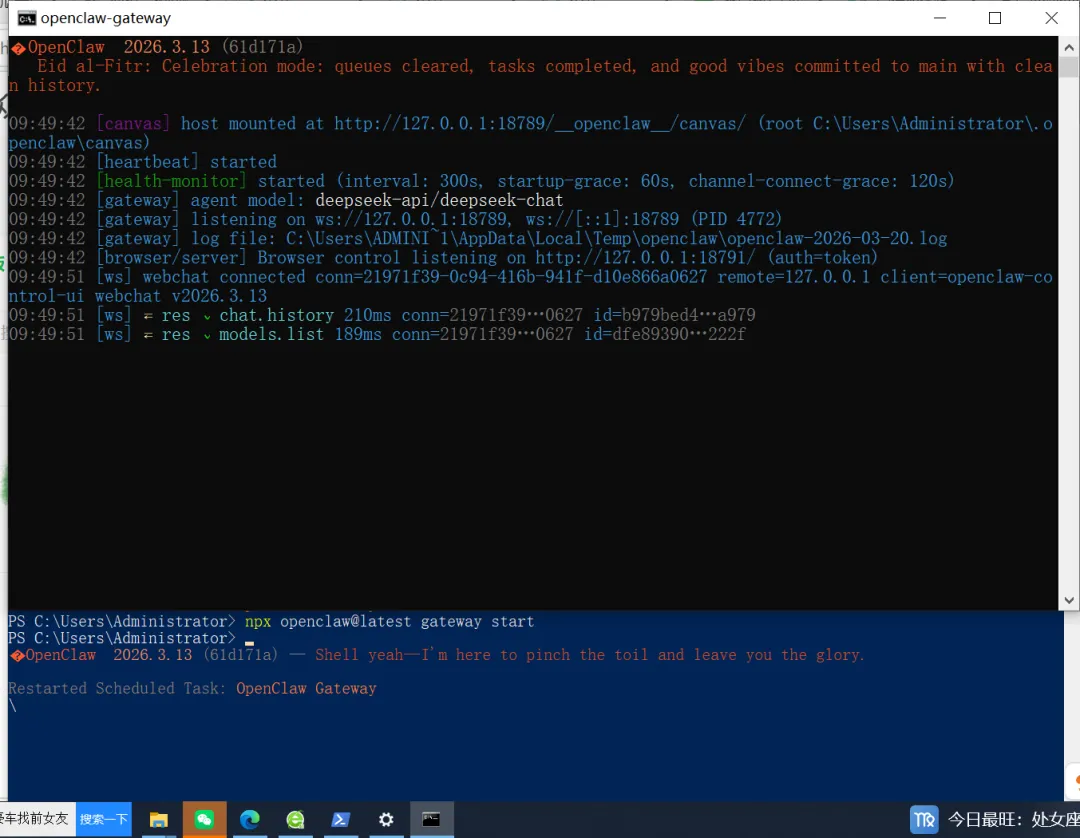Click the horoscope widget icon on taskbar
The width and height of the screenshot is (1080, 838).
tap(924, 819)
